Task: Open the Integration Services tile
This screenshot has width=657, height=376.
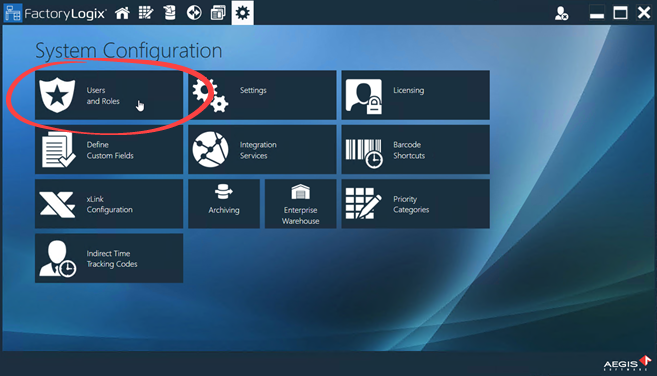Action: click(x=262, y=150)
